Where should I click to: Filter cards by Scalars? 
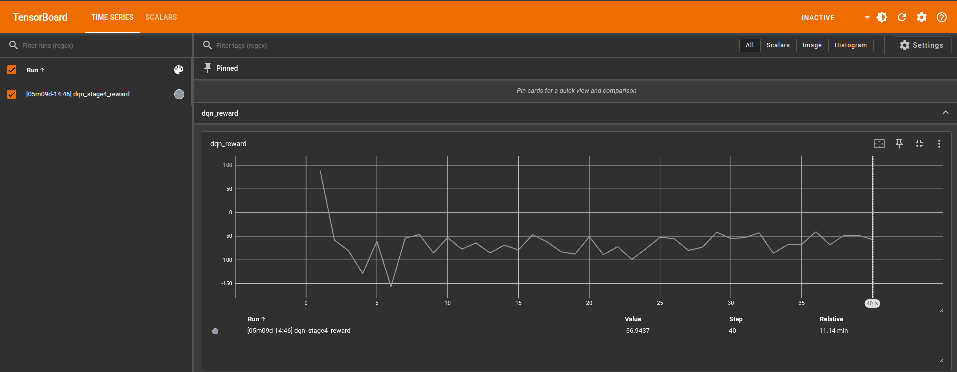tap(778, 45)
